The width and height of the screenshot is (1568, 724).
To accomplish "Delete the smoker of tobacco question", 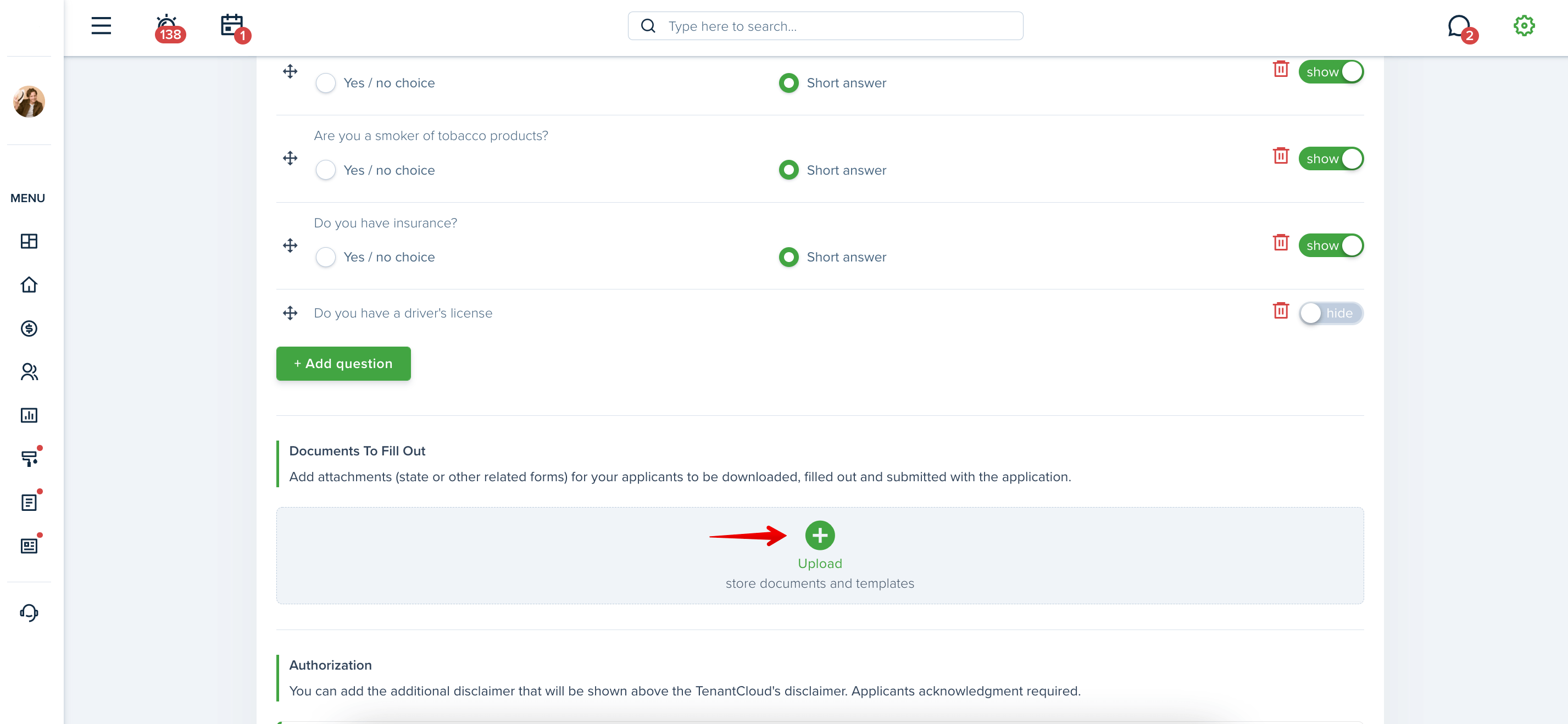I will point(1281,155).
